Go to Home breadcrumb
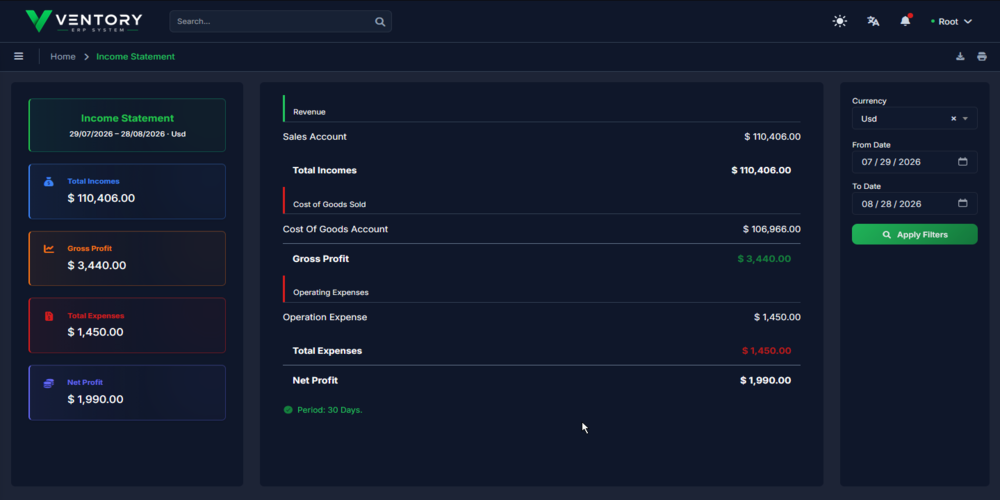1000x500 pixels. click(63, 56)
